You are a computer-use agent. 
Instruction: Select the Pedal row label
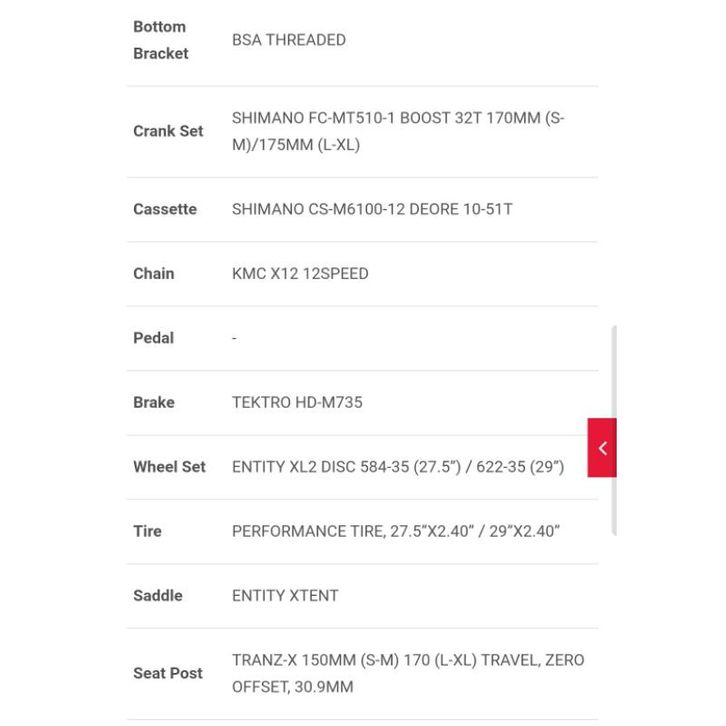tap(153, 338)
